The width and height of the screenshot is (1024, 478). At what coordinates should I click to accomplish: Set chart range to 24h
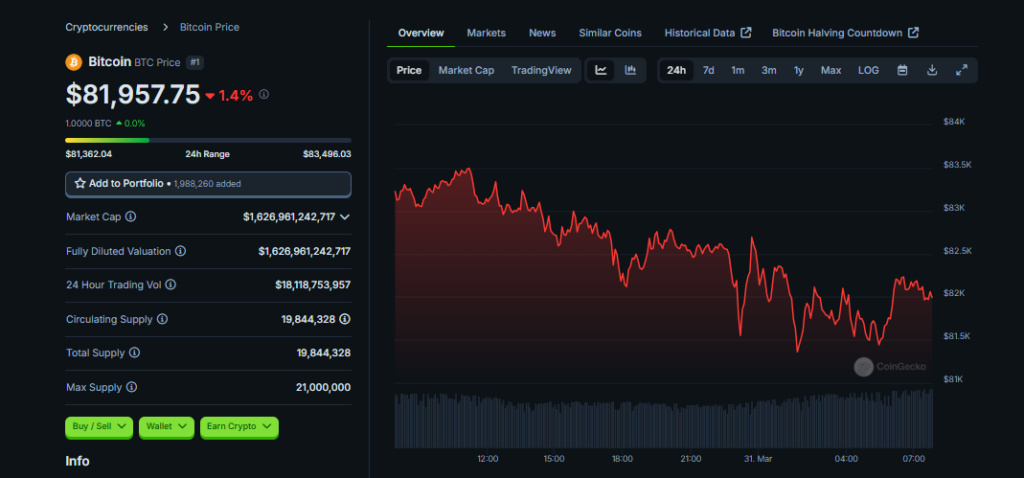(676, 71)
